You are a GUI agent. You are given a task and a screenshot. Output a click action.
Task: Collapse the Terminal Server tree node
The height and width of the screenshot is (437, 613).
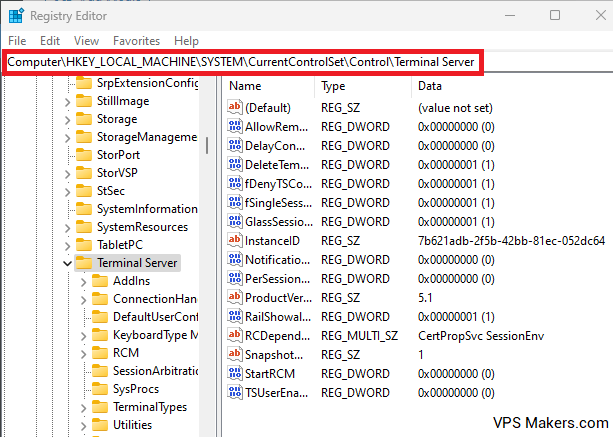(67, 263)
